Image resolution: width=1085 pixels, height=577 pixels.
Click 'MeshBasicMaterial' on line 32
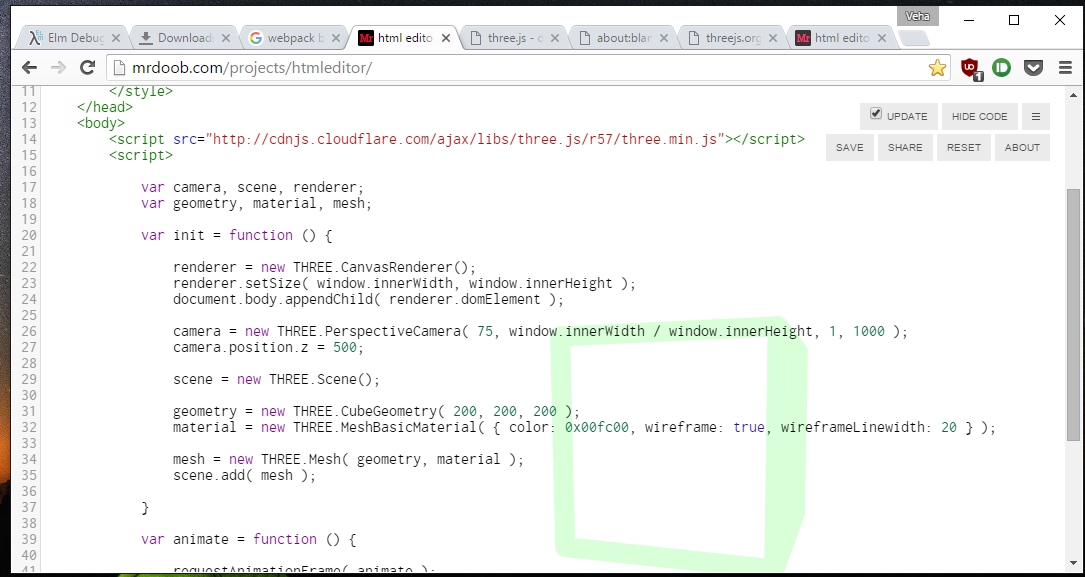click(x=408, y=428)
